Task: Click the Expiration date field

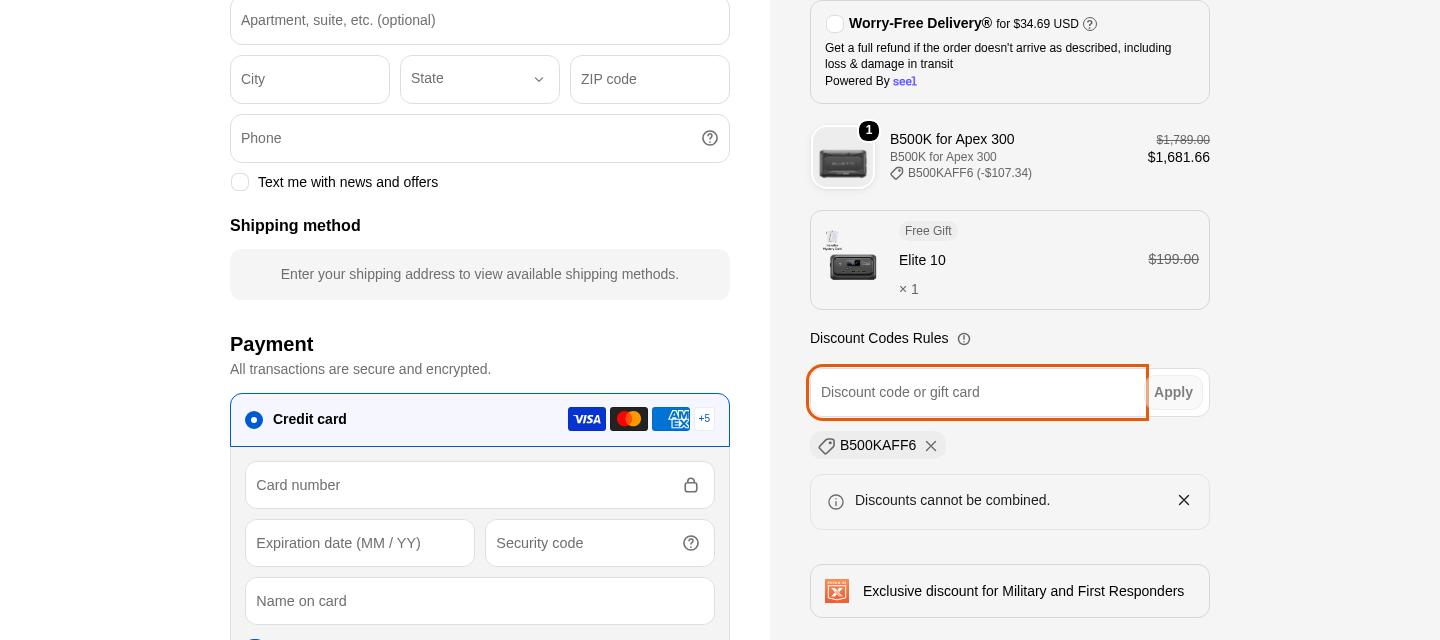Action: [x=360, y=543]
